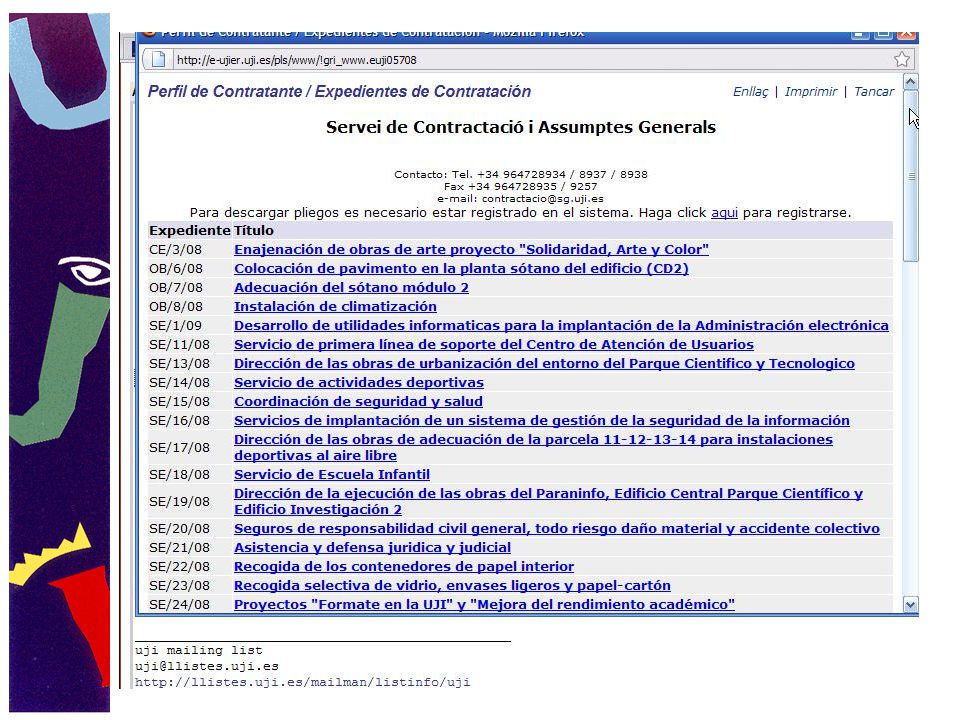Open Recogida de los contenedores de papel link

click(404, 566)
